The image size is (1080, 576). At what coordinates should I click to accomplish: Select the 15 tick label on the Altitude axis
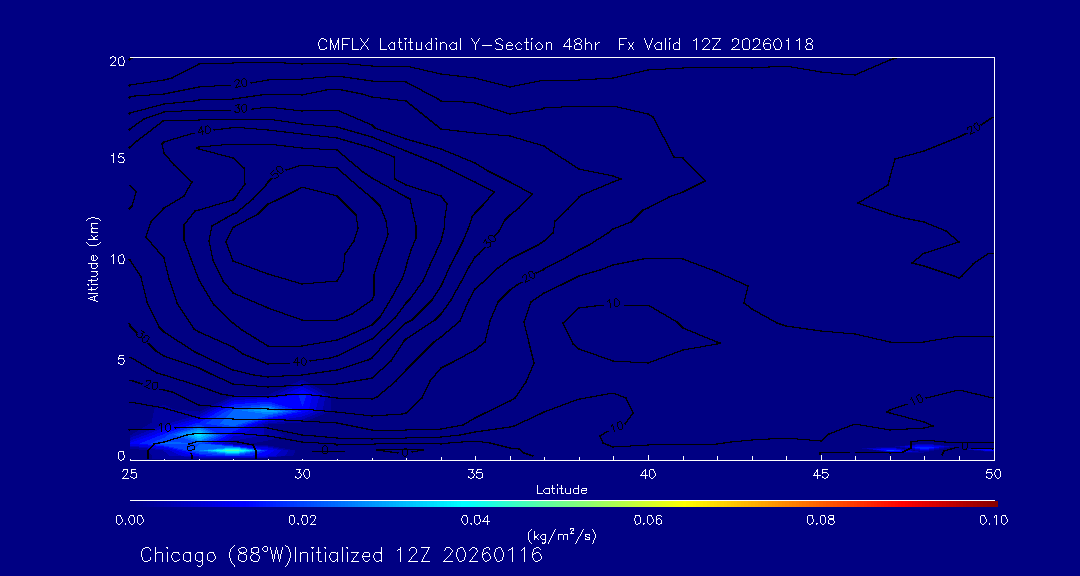coord(115,159)
